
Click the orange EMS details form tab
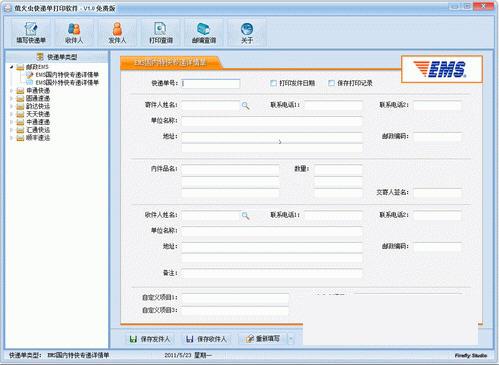click(x=170, y=63)
